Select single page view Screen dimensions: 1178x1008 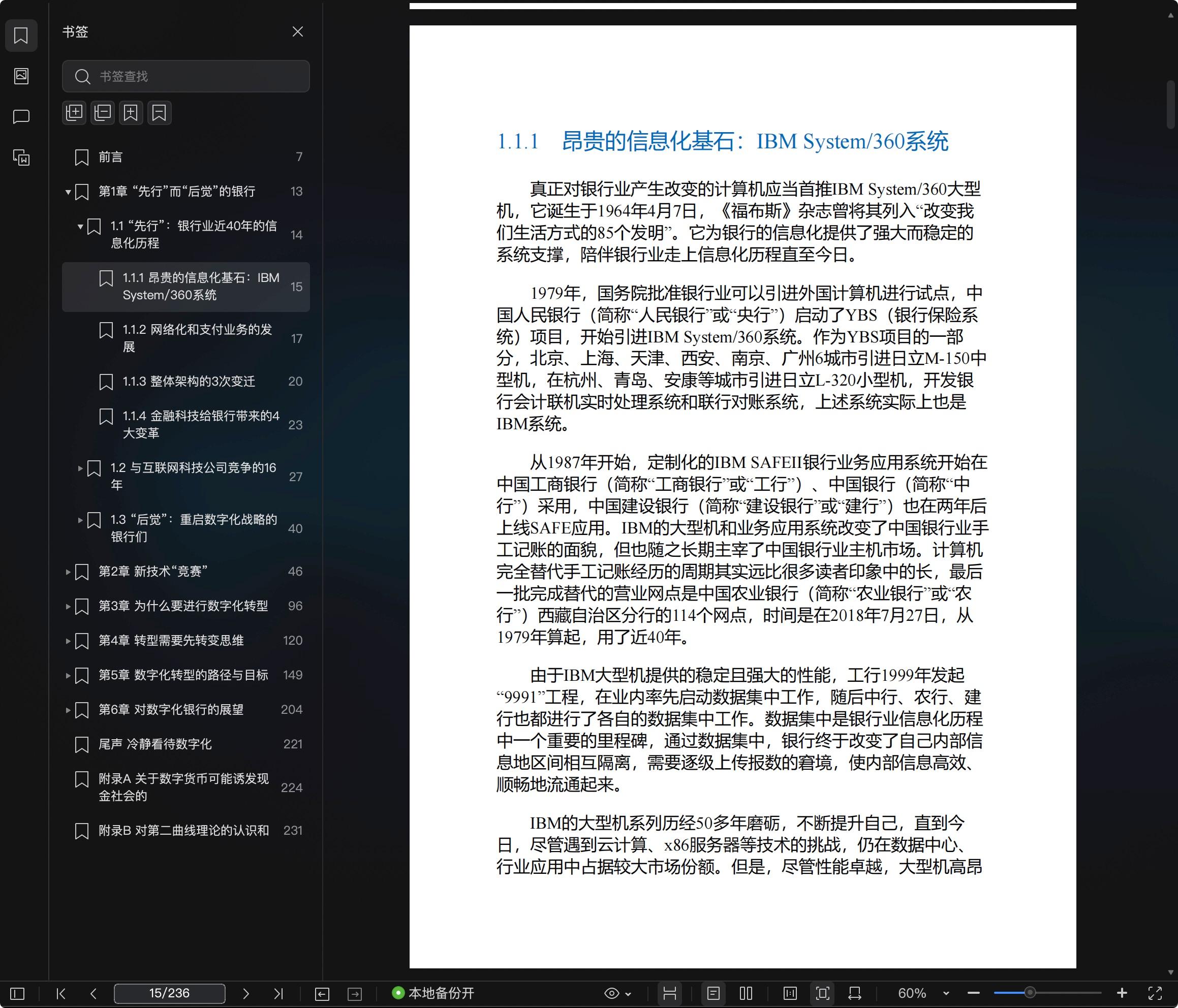(713, 994)
